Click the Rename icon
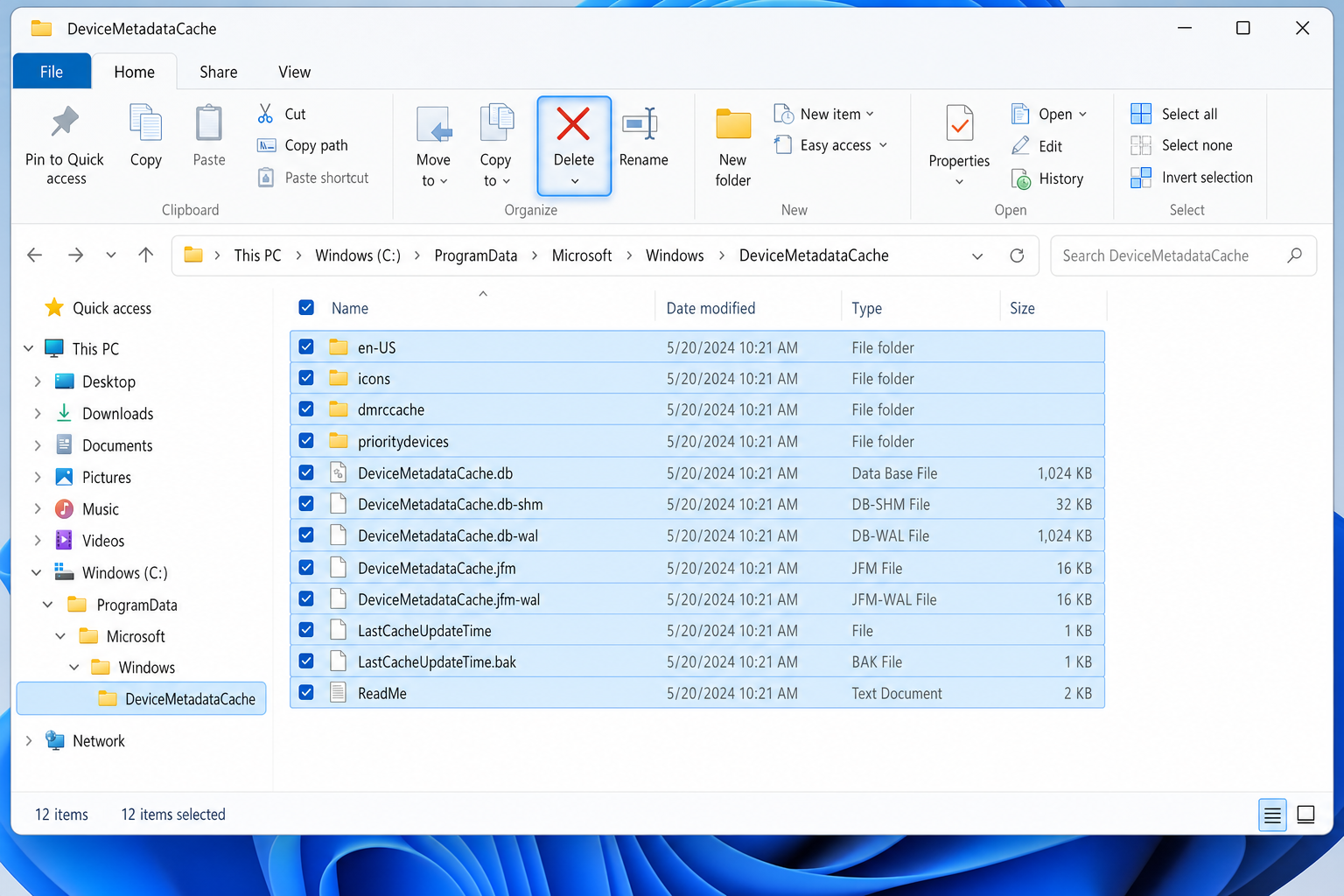Viewport: 1344px width, 896px height. pos(640,123)
